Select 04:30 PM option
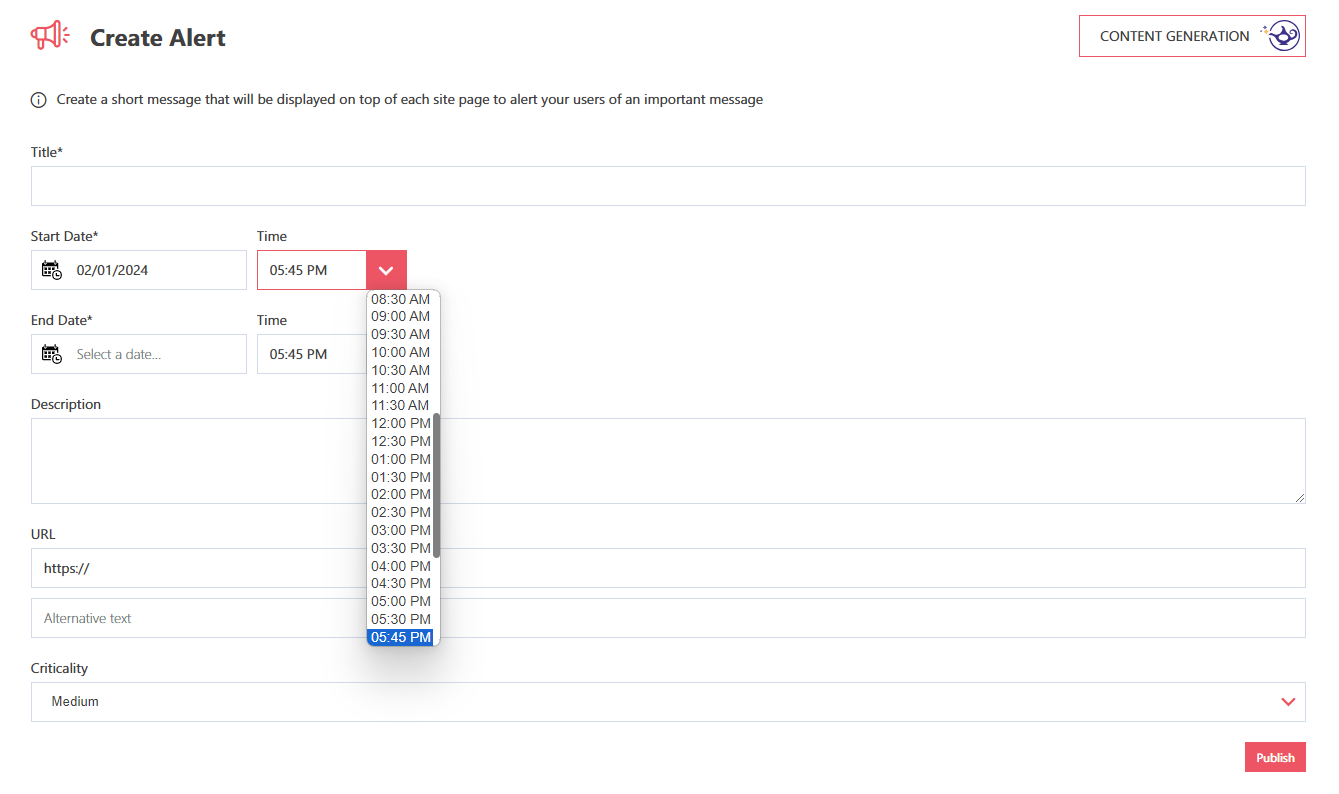The width and height of the screenshot is (1339, 794). tap(400, 583)
